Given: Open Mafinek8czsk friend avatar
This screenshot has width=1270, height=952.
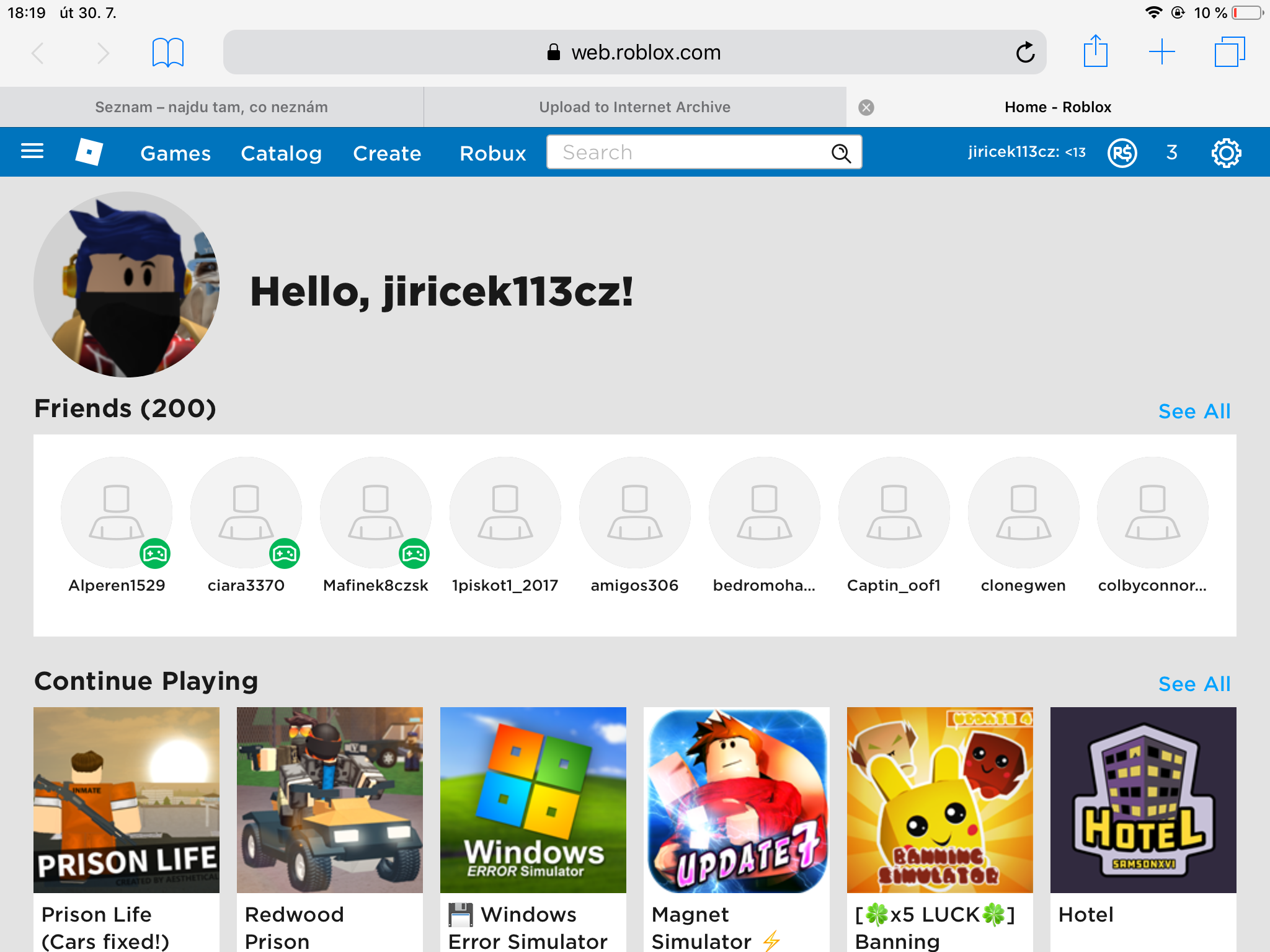Looking at the screenshot, I should pos(376,513).
